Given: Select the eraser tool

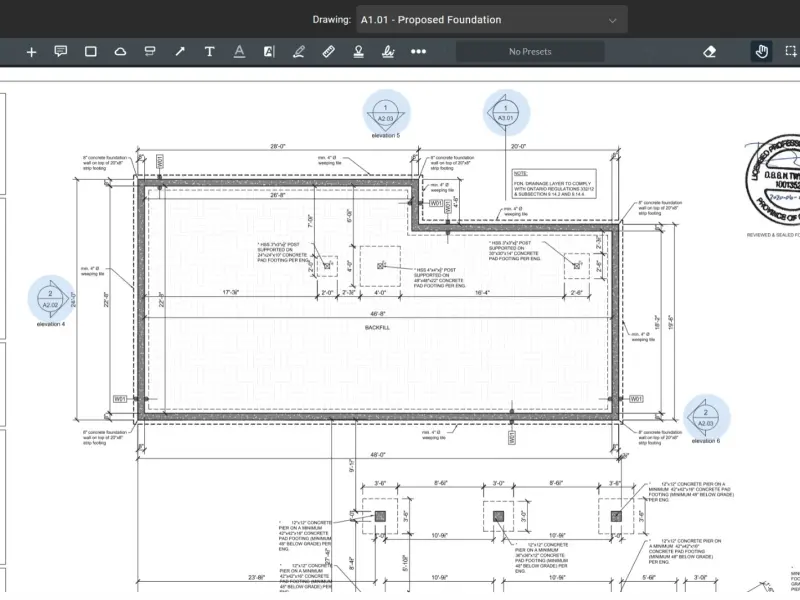Looking at the screenshot, I should pos(710,52).
